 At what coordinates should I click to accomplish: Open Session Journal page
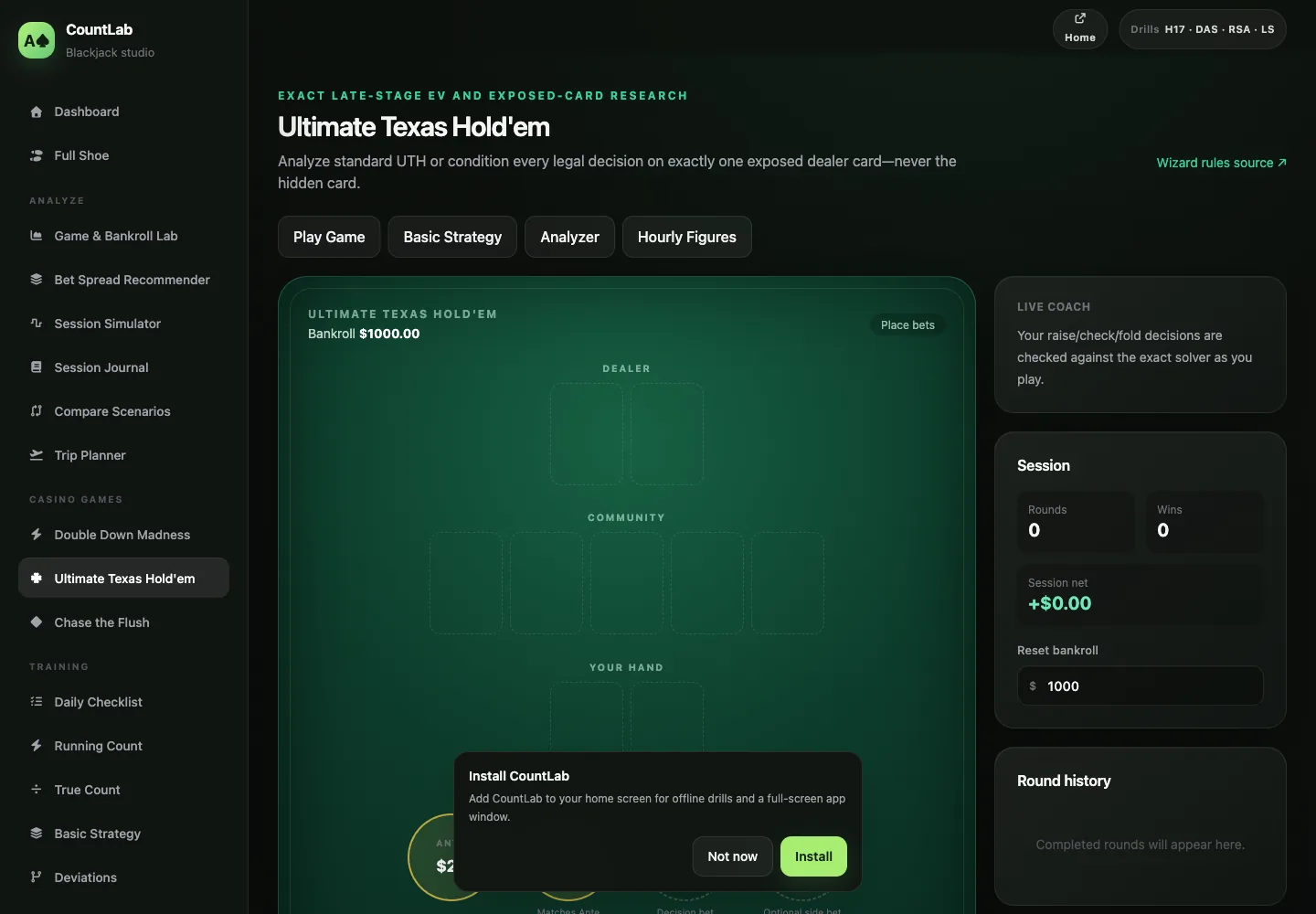coord(123,367)
